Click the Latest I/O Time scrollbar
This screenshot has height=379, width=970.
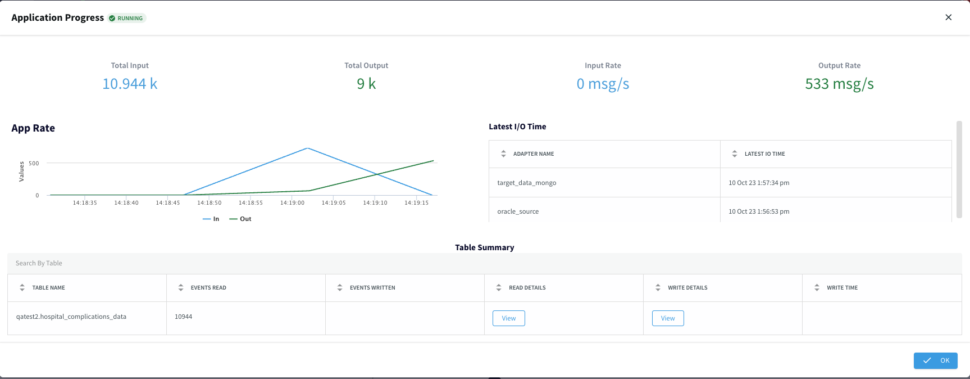pos(959,169)
